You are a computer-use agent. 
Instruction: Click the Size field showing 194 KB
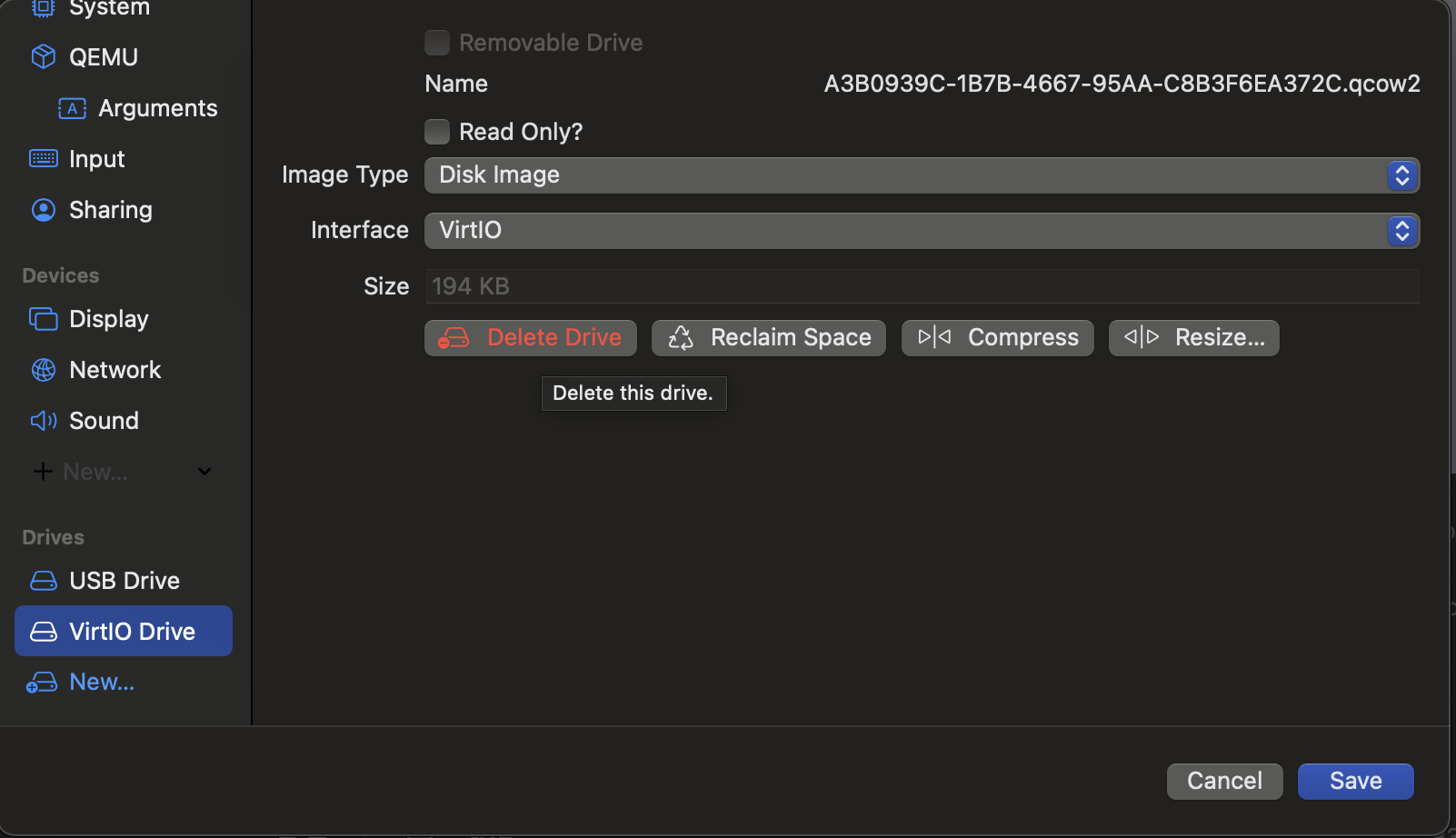point(921,286)
